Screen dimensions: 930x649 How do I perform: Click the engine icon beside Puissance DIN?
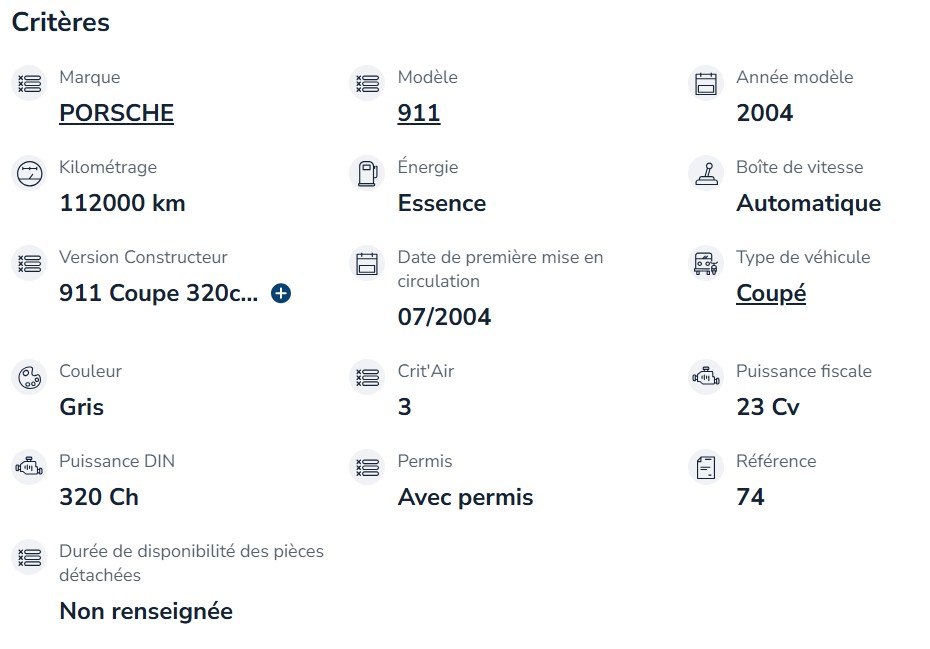[x=29, y=467]
